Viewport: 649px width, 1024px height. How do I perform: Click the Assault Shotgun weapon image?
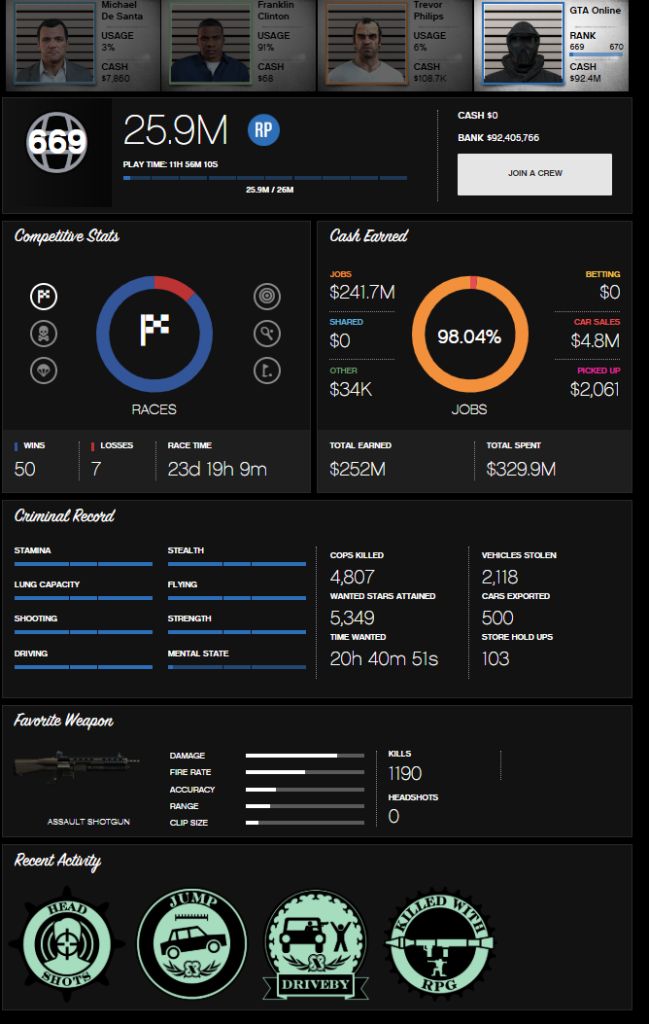[x=77, y=766]
